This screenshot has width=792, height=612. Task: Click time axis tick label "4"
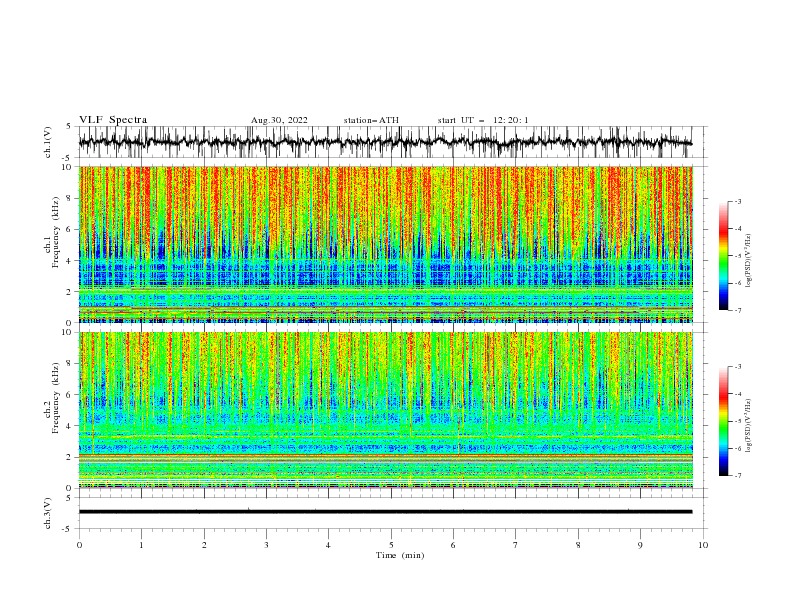coord(328,545)
